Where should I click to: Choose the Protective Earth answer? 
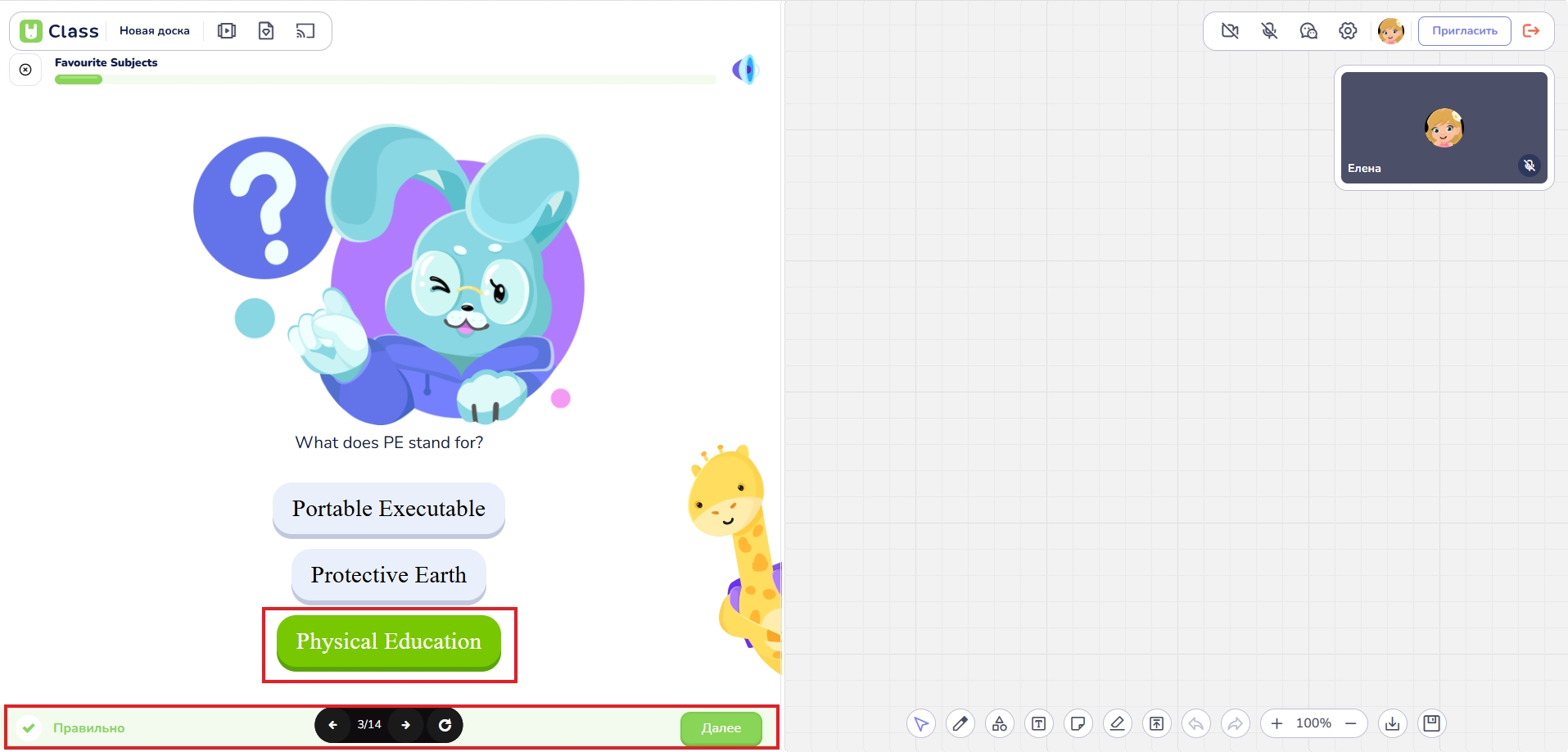388,575
